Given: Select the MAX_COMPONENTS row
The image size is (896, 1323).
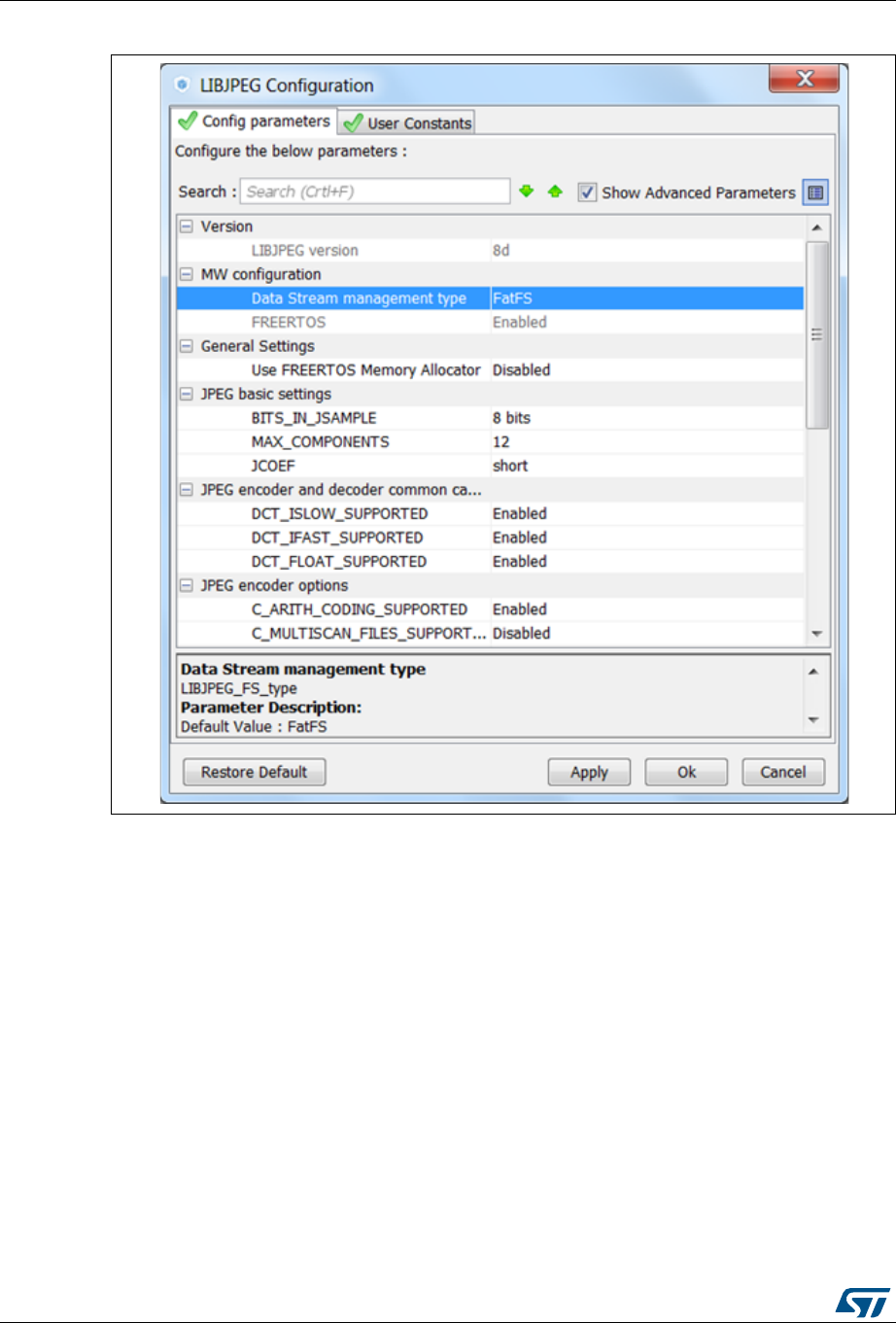Looking at the screenshot, I should point(490,441).
